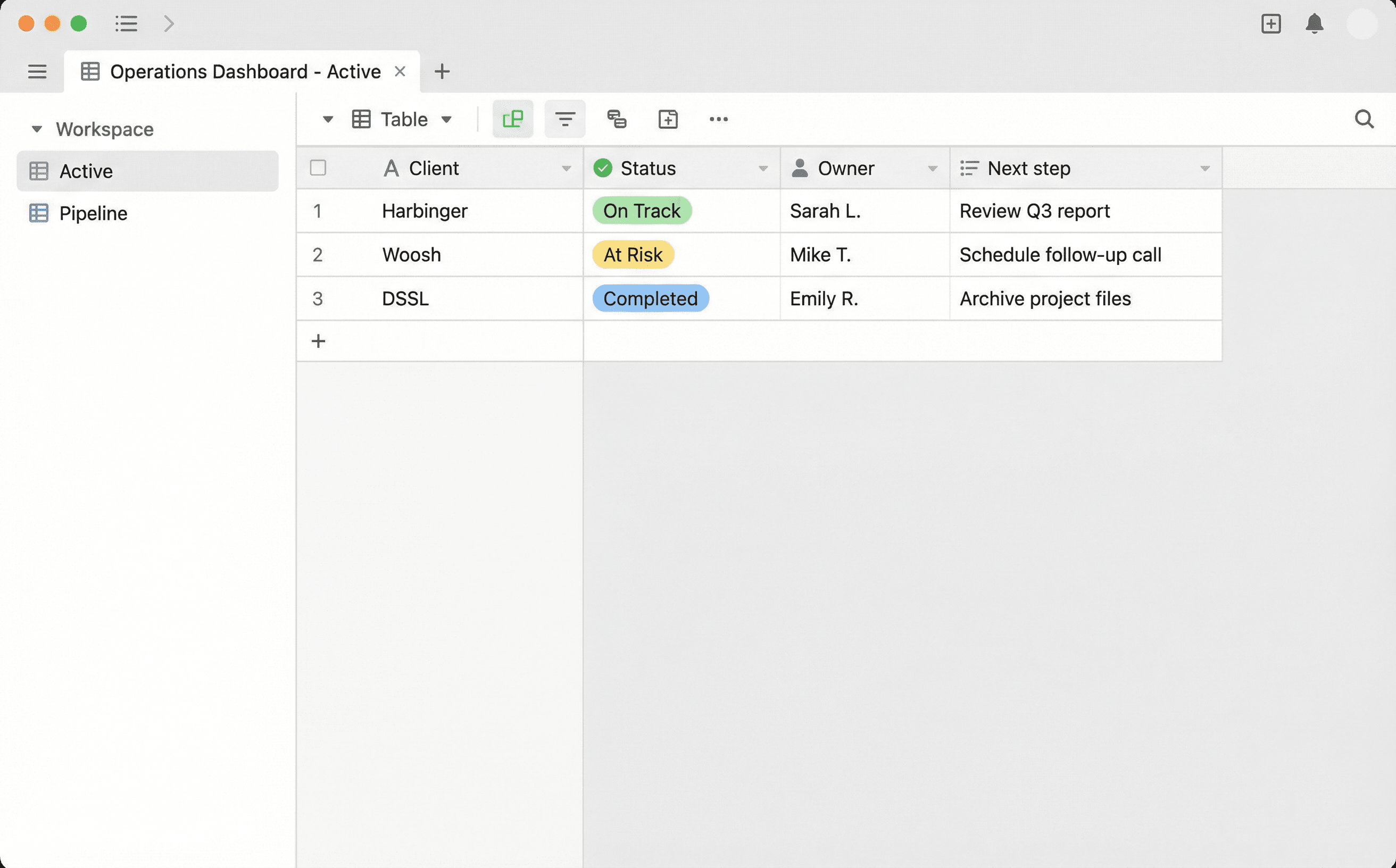The width and height of the screenshot is (1396, 868).
Task: Click the On Track status badge
Action: tap(642, 211)
